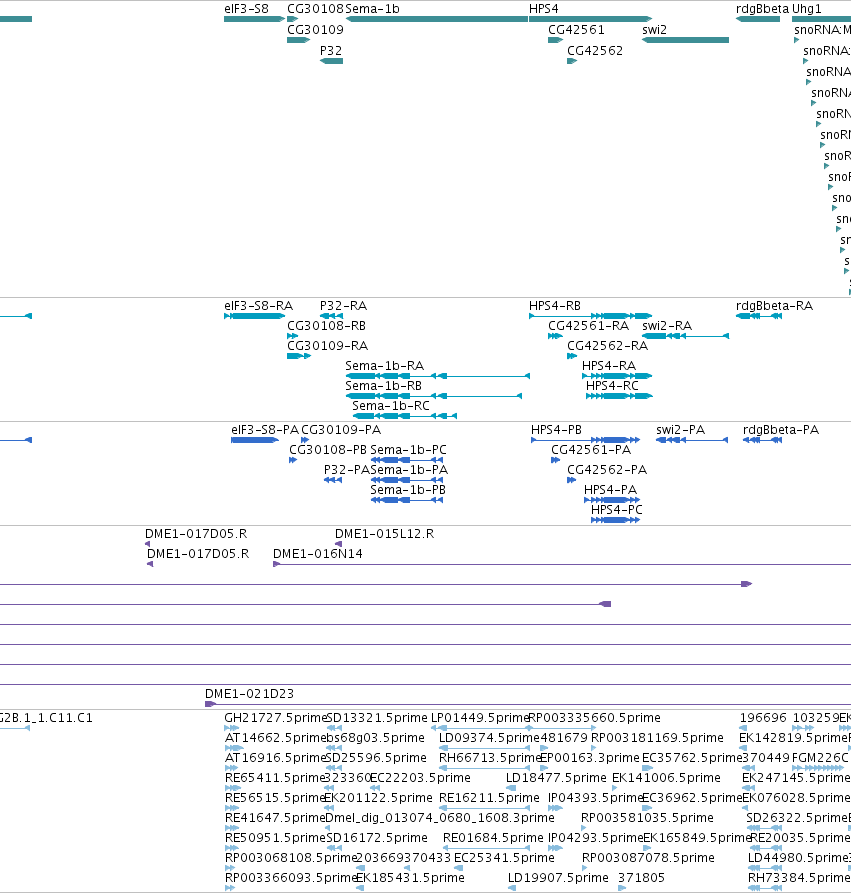Click the CG42562 gene label

click(595, 51)
